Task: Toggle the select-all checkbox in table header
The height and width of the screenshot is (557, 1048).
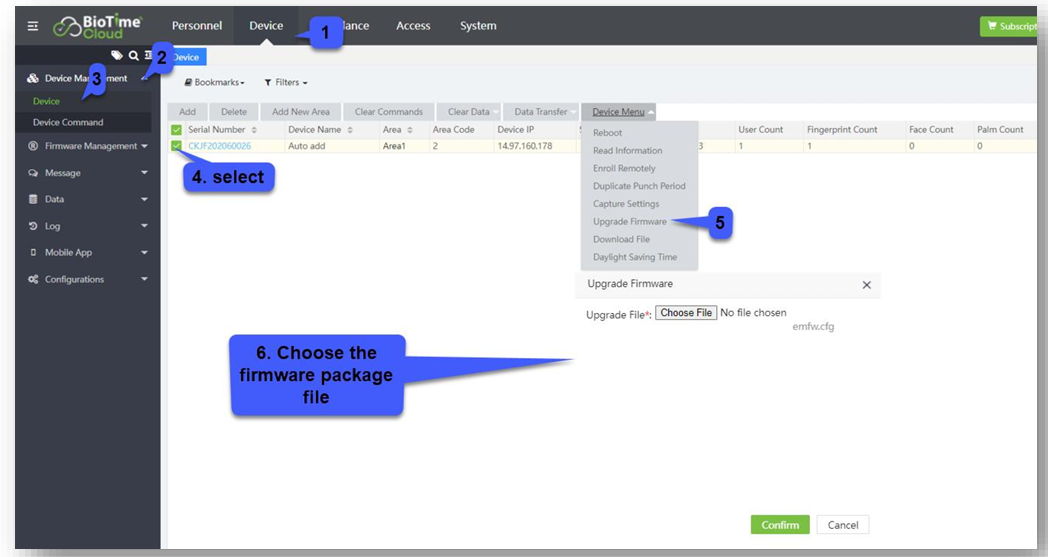Action: click(x=177, y=130)
